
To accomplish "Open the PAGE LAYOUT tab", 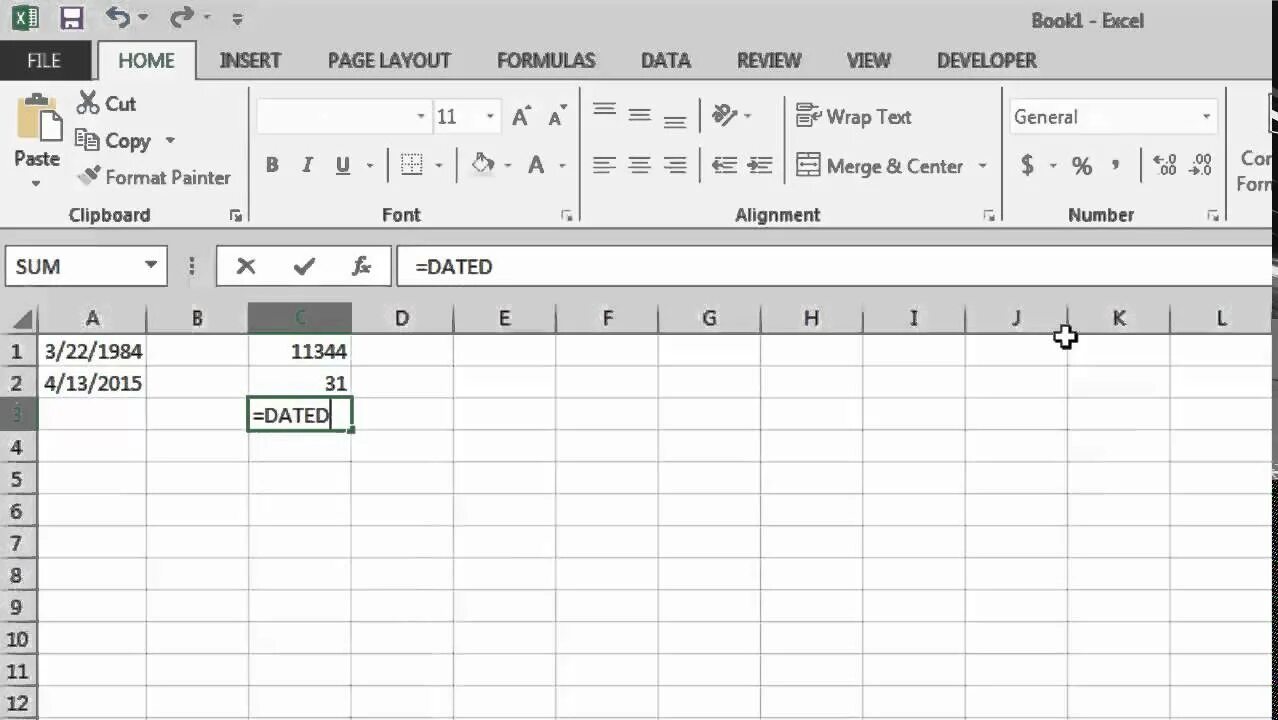I will (x=389, y=61).
